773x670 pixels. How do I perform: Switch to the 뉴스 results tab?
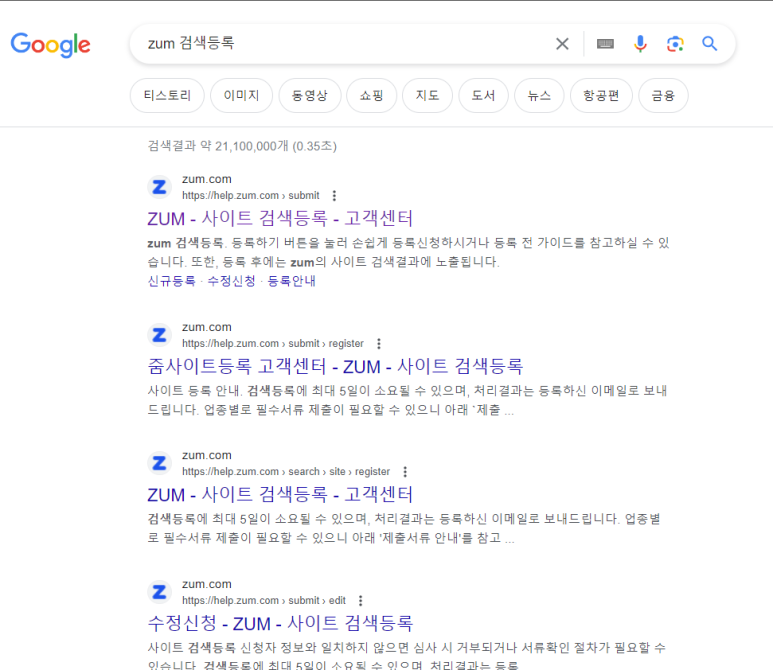click(x=539, y=96)
